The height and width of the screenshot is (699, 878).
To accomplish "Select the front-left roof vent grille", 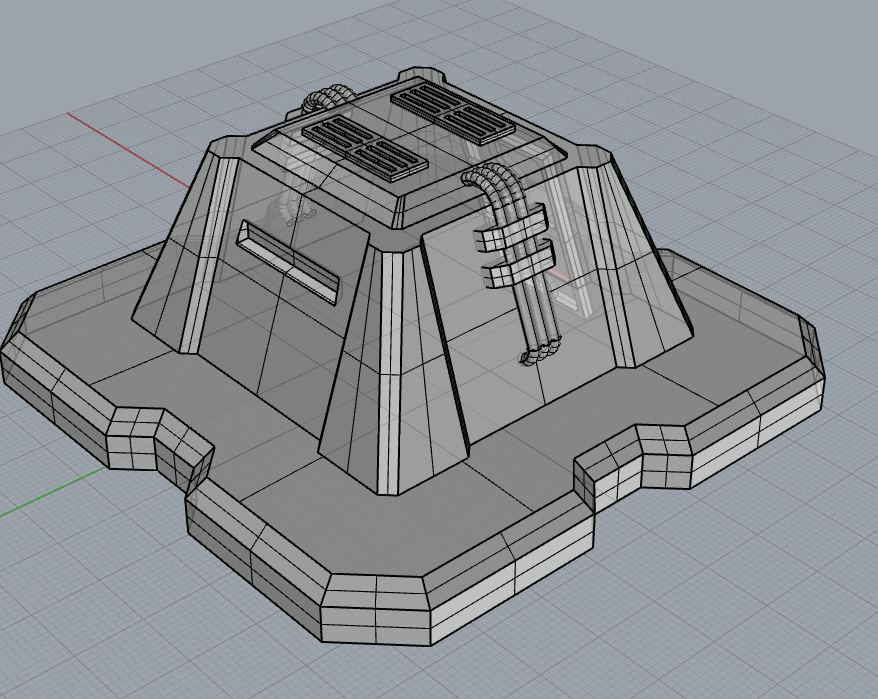I will [x=365, y=148].
